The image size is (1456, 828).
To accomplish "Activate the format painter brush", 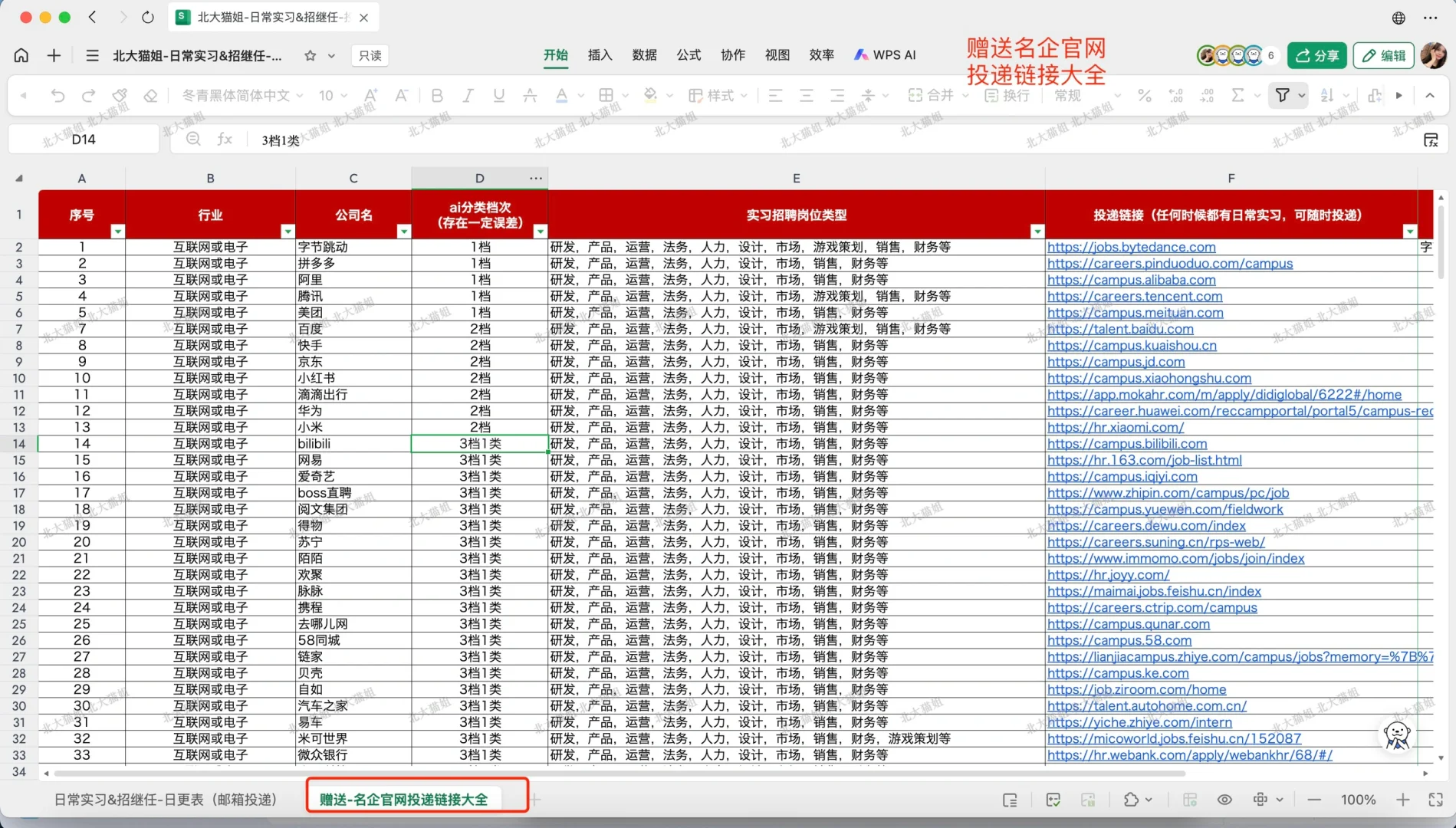I will [x=120, y=95].
